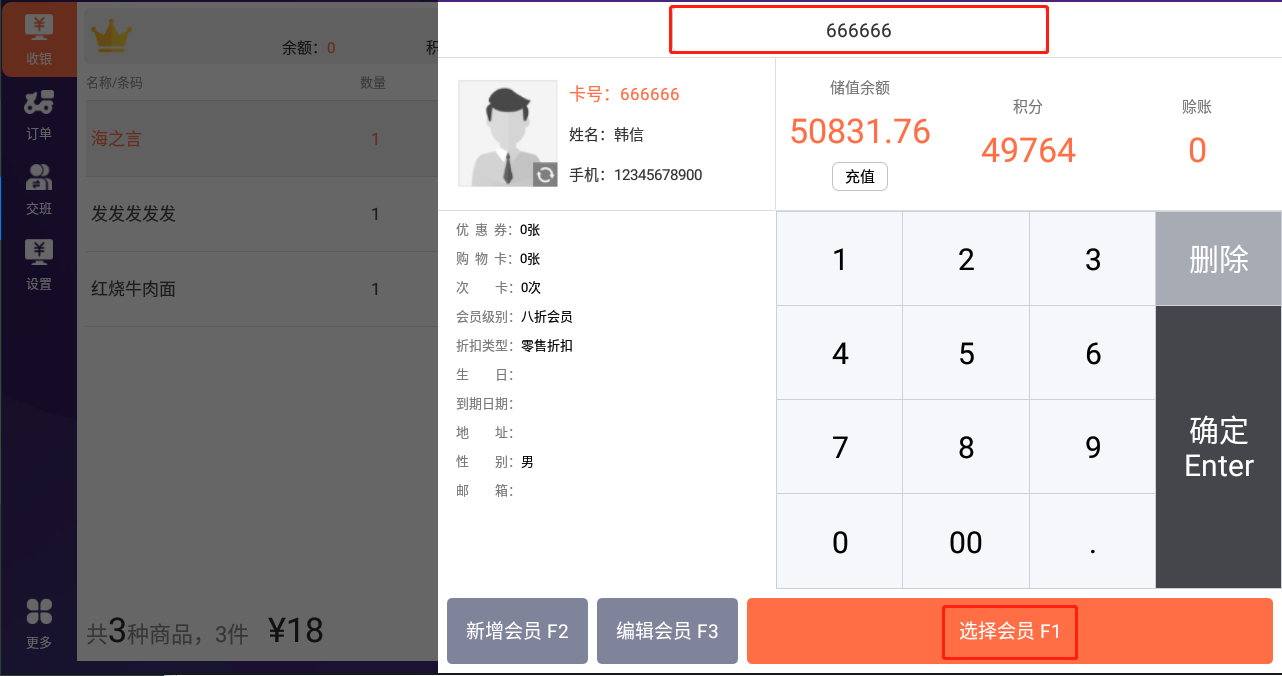Click the 删除 delete key

pyautogui.click(x=1218, y=259)
